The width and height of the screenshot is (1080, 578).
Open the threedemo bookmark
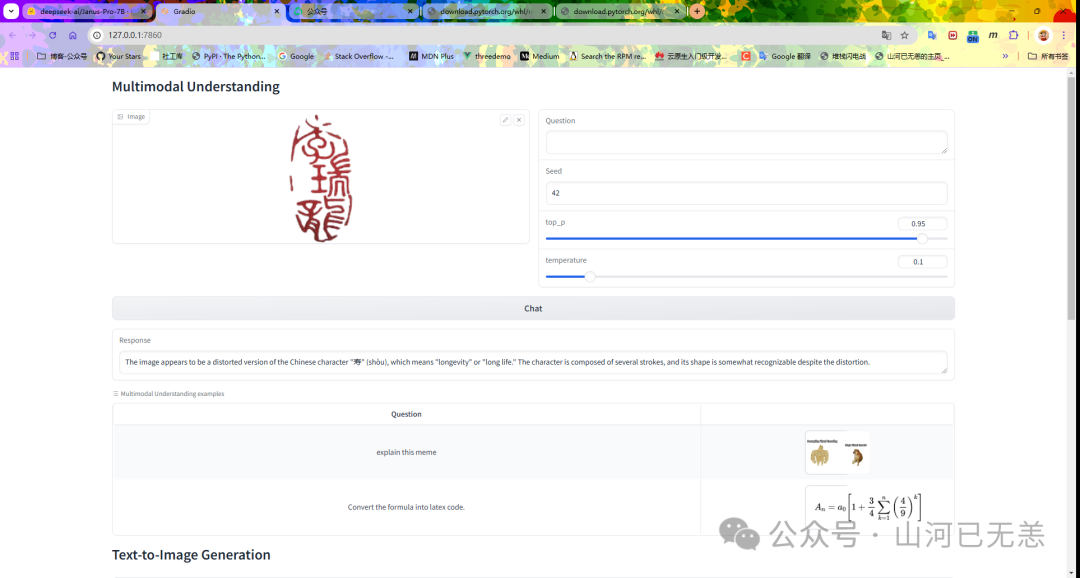[x=487, y=56]
